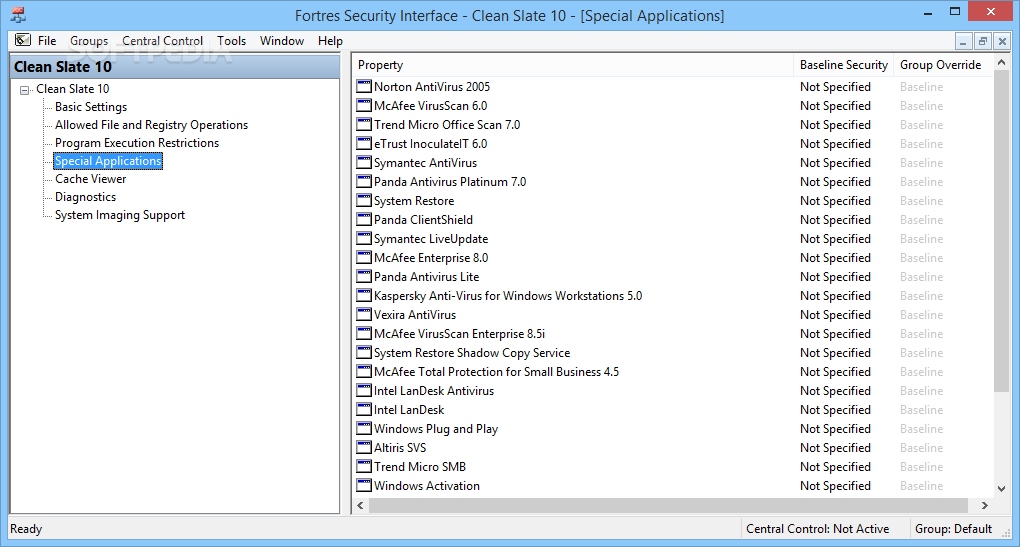
Task: Select Program Execution Restrictions
Action: (x=137, y=142)
